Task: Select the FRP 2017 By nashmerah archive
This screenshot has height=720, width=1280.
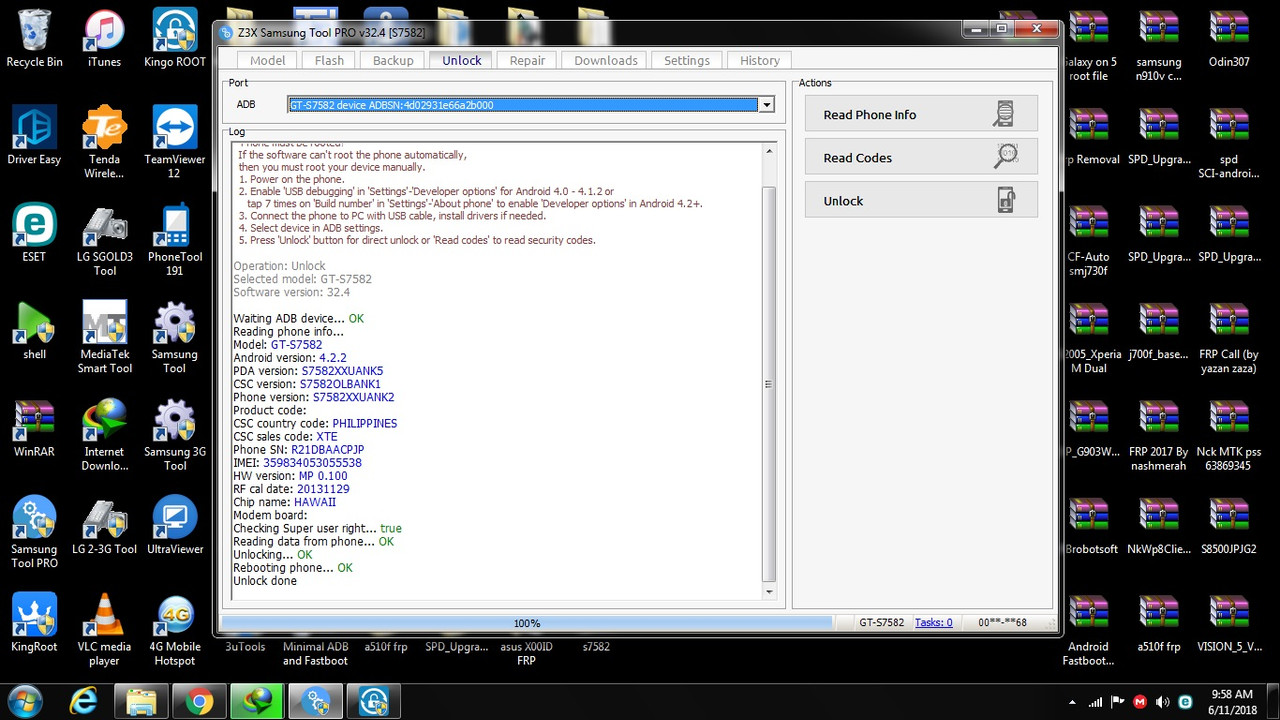Action: click(x=1159, y=435)
